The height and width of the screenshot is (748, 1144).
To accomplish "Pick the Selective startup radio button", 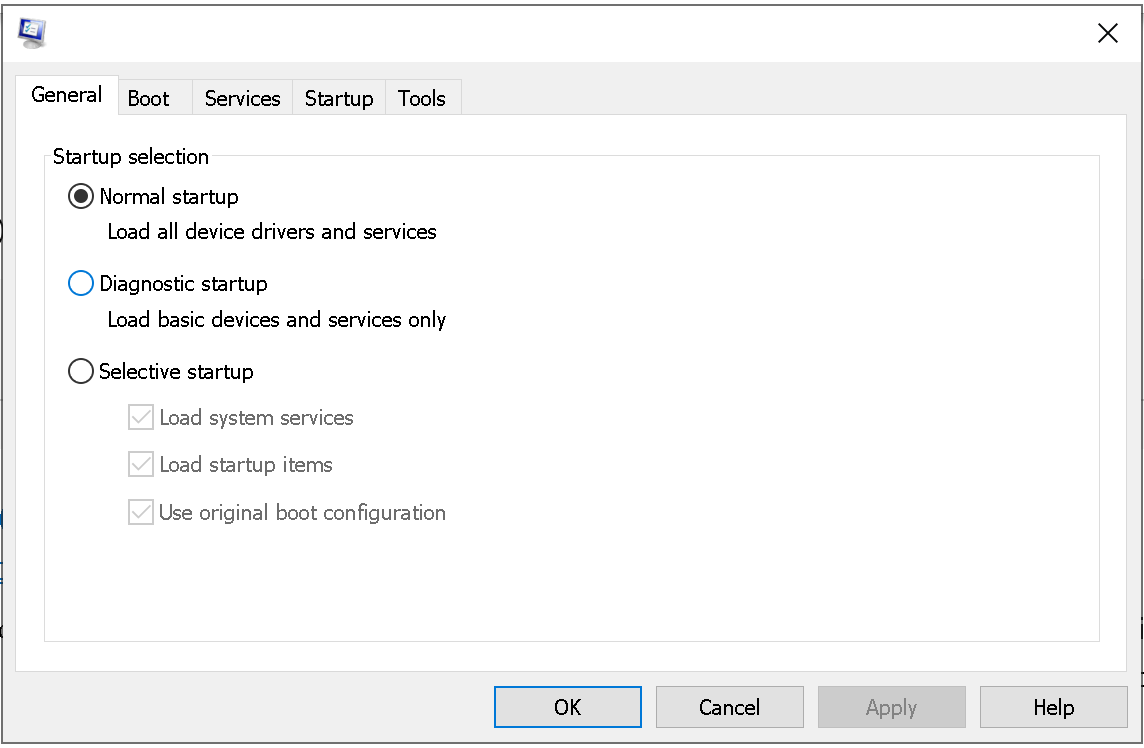I will 81,372.
